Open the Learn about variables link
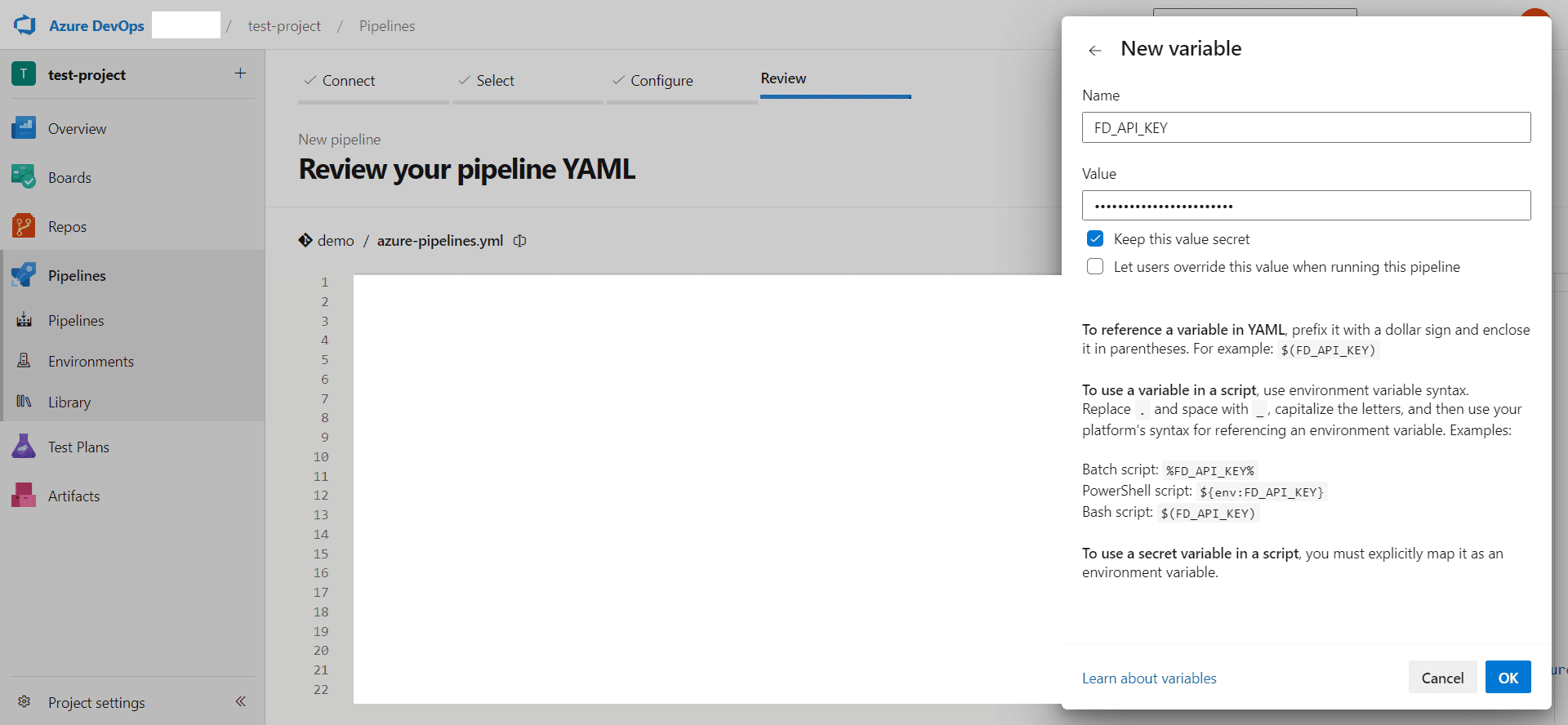This screenshot has width=1568, height=725. (1148, 678)
